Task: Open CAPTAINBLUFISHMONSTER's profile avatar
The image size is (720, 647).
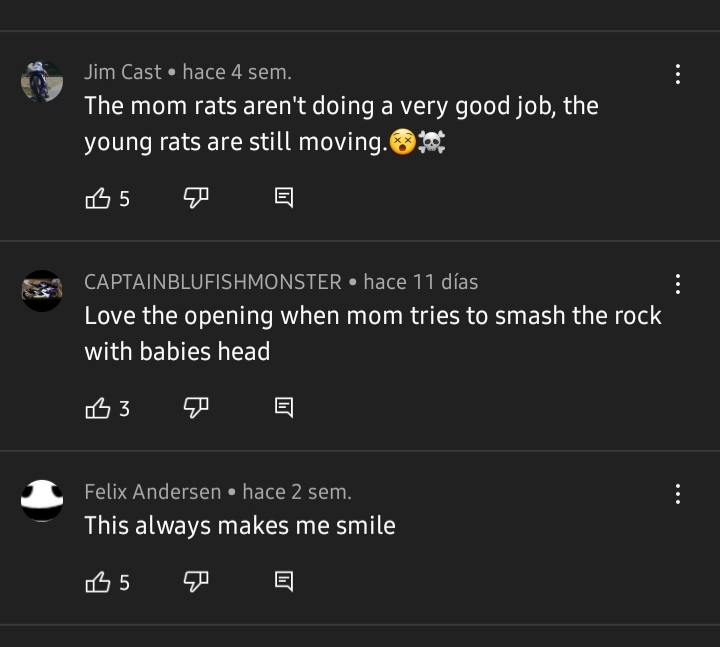Action: [42, 291]
